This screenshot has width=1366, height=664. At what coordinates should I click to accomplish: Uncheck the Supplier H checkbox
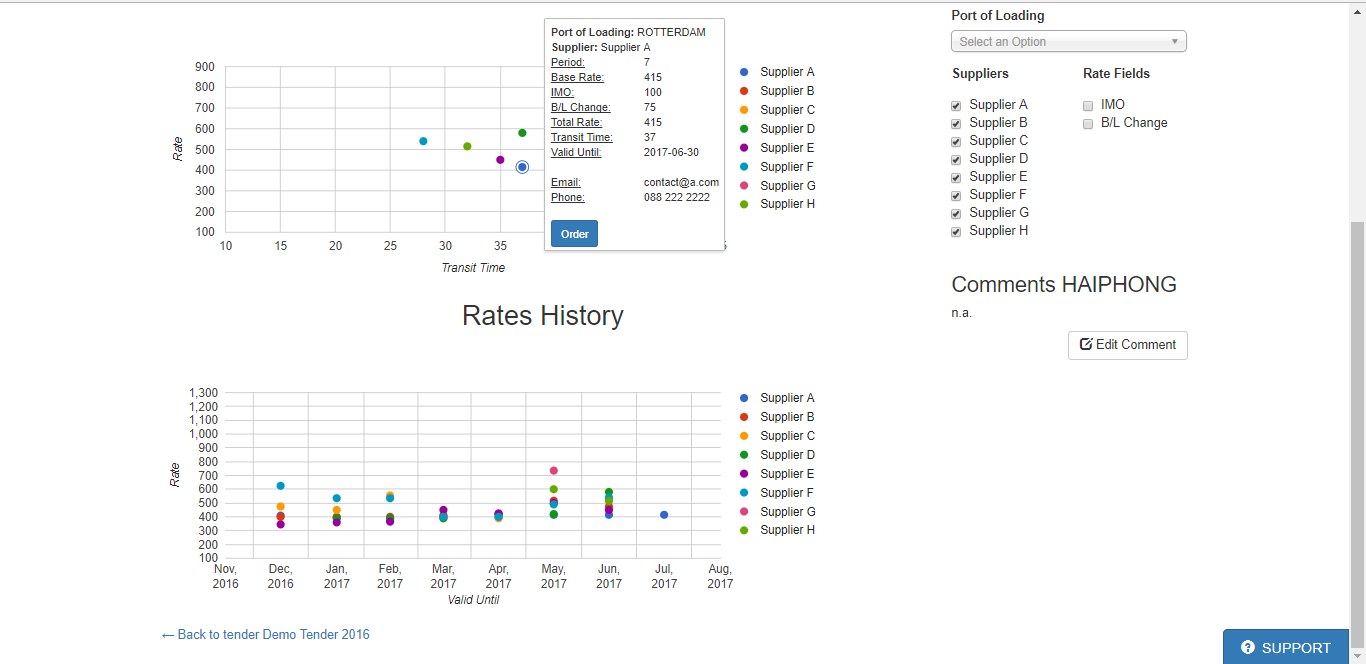(956, 231)
